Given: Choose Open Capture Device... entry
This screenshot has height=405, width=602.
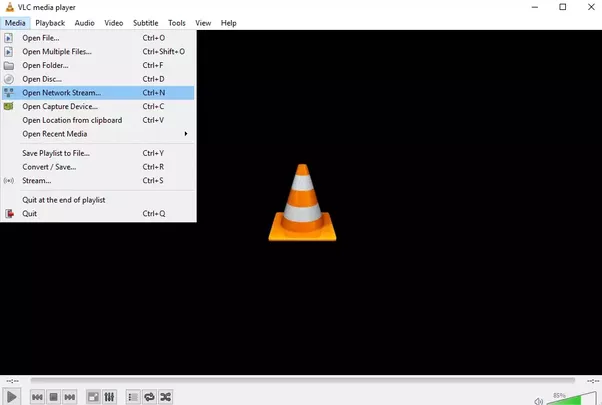Looking at the screenshot, I should 98,106.
